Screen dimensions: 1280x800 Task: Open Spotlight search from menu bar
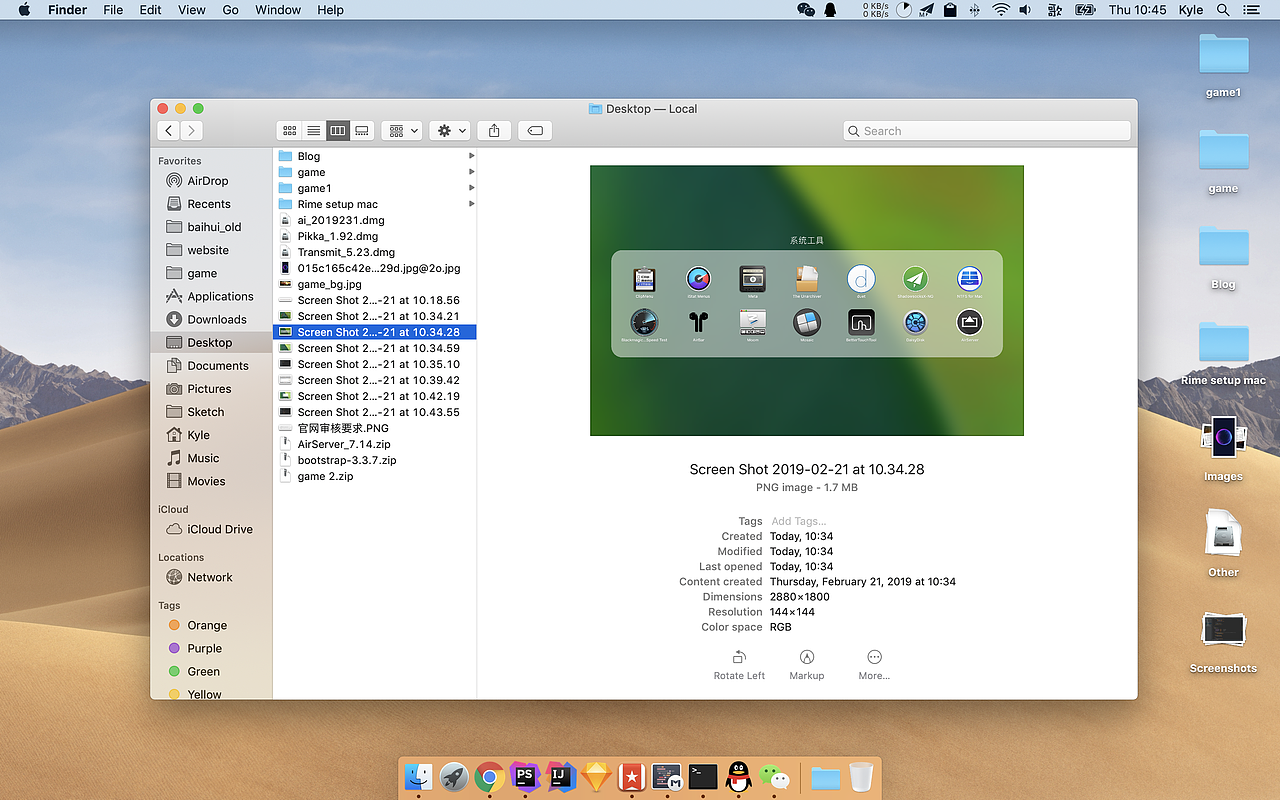pos(1223,10)
